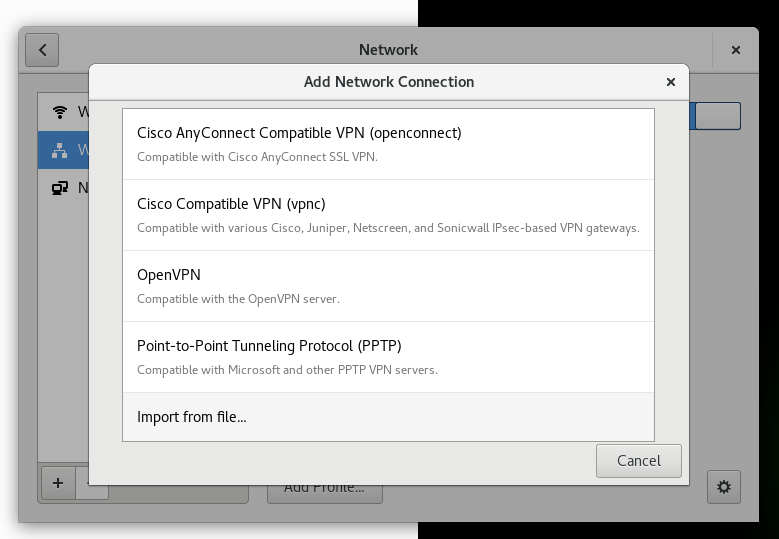Image resolution: width=779 pixels, height=539 pixels.
Task: Choose OpenVPN connection type
Action: point(389,286)
